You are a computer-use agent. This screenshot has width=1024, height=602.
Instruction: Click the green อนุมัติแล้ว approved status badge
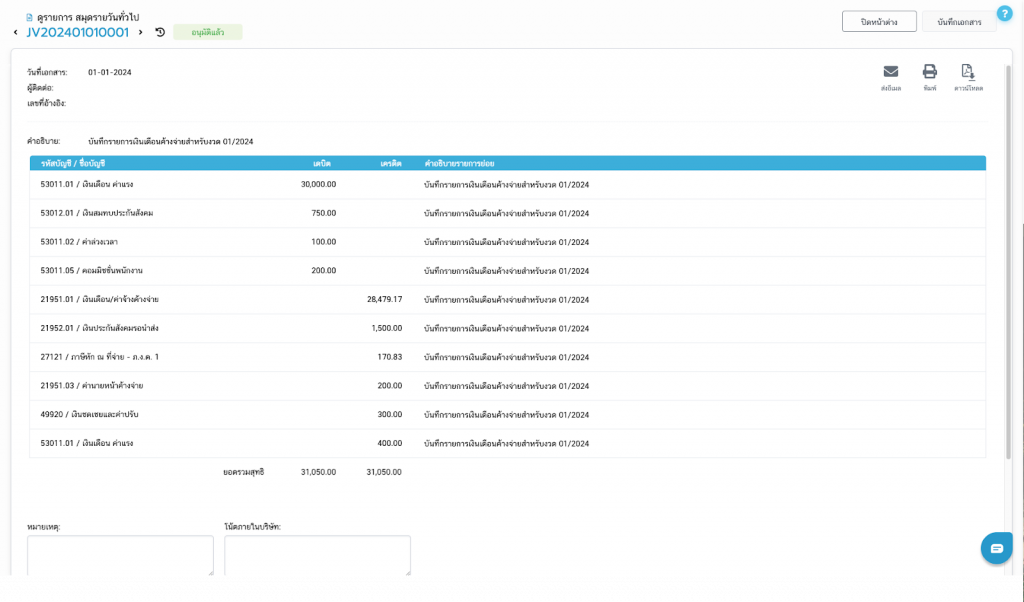click(207, 32)
